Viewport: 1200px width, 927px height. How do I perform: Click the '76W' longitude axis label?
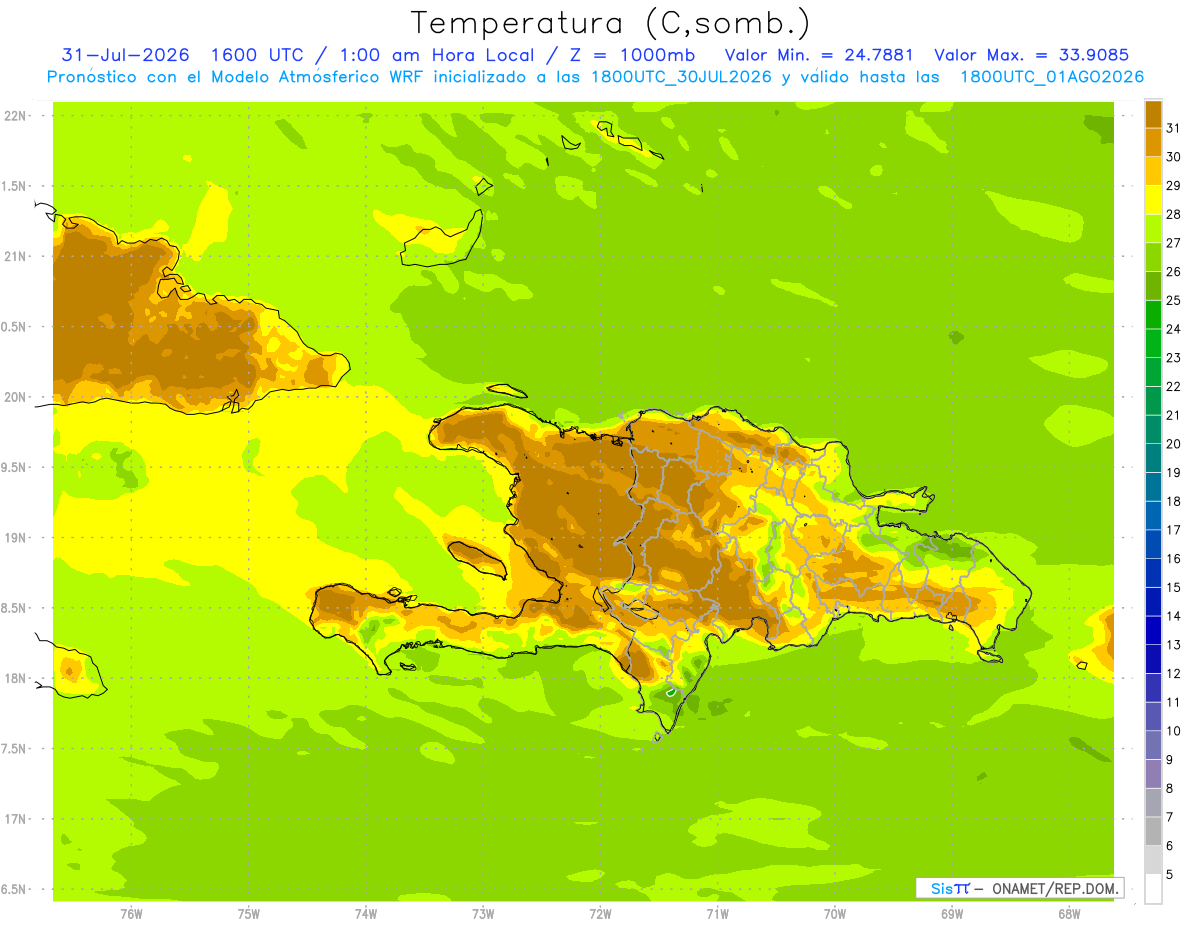pos(131,914)
